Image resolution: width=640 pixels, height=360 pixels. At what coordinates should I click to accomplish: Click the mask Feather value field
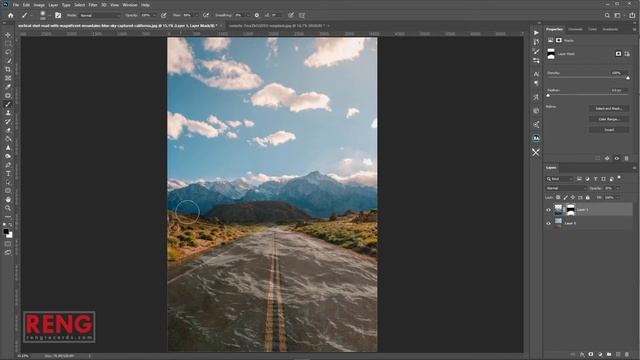[x=618, y=90]
